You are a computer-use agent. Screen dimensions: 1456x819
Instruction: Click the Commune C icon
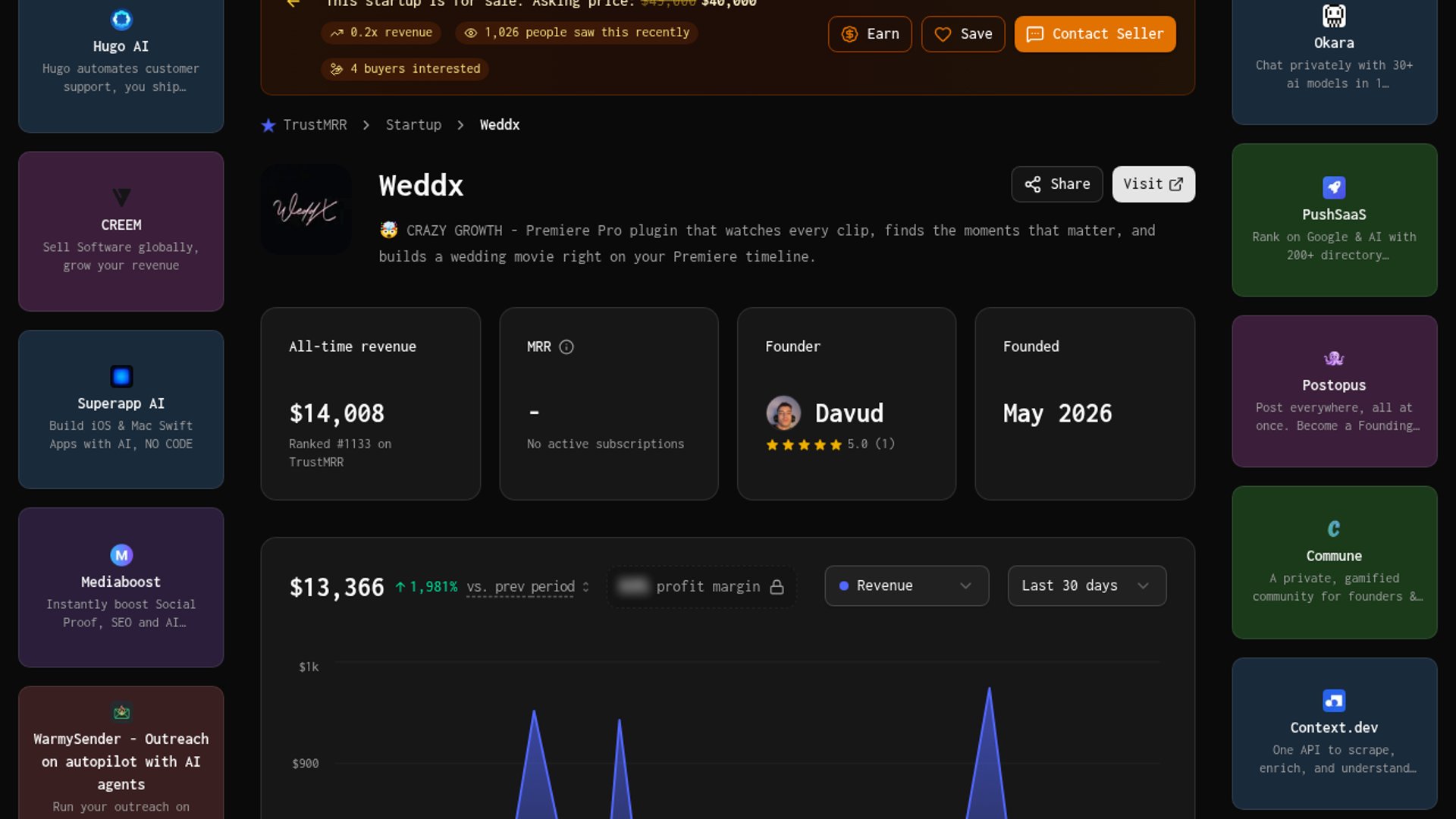(1334, 529)
